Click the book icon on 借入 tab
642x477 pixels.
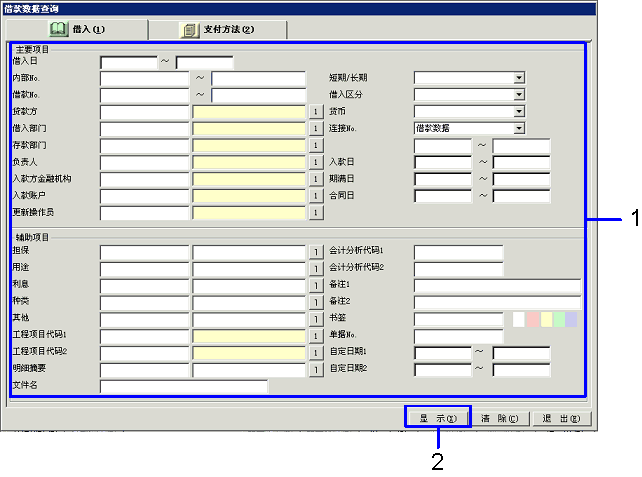59,29
